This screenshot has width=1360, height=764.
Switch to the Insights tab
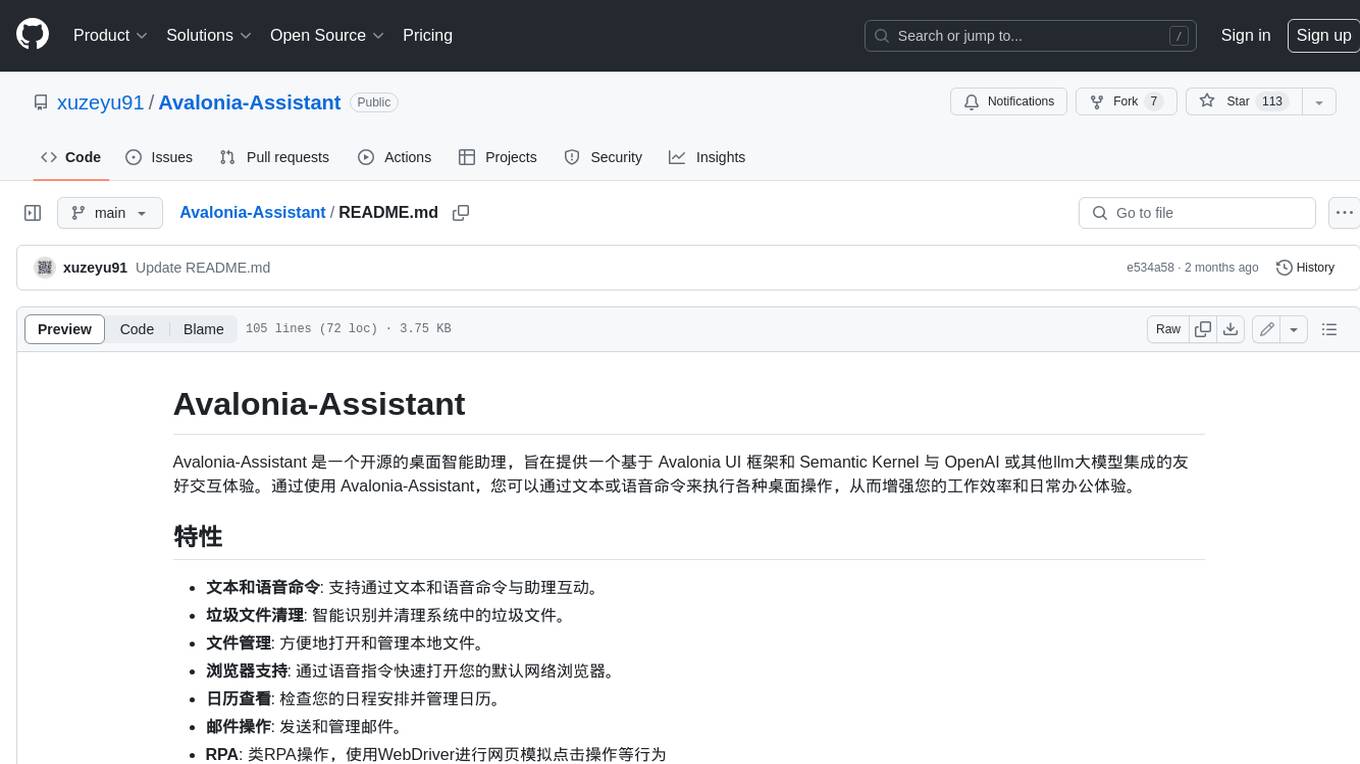point(707,157)
